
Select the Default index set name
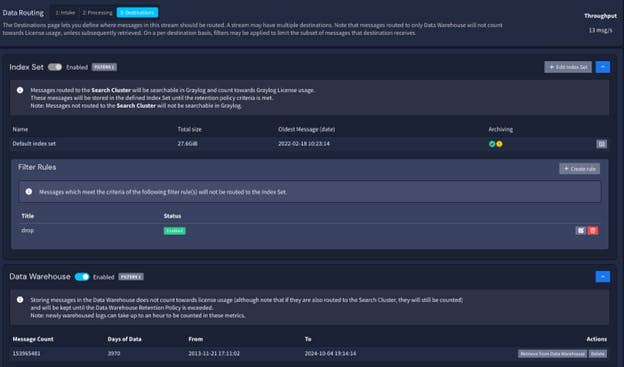[x=34, y=143]
